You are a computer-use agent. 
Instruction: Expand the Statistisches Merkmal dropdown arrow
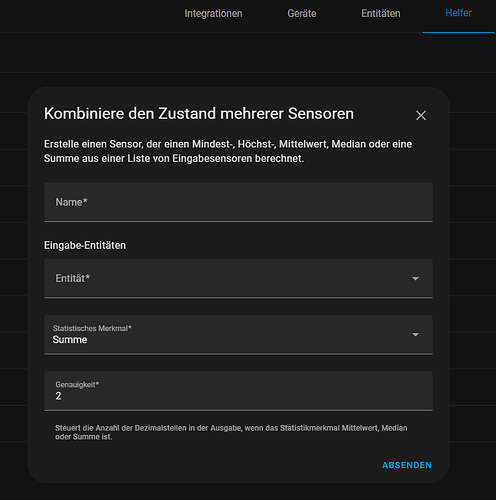tap(415, 334)
